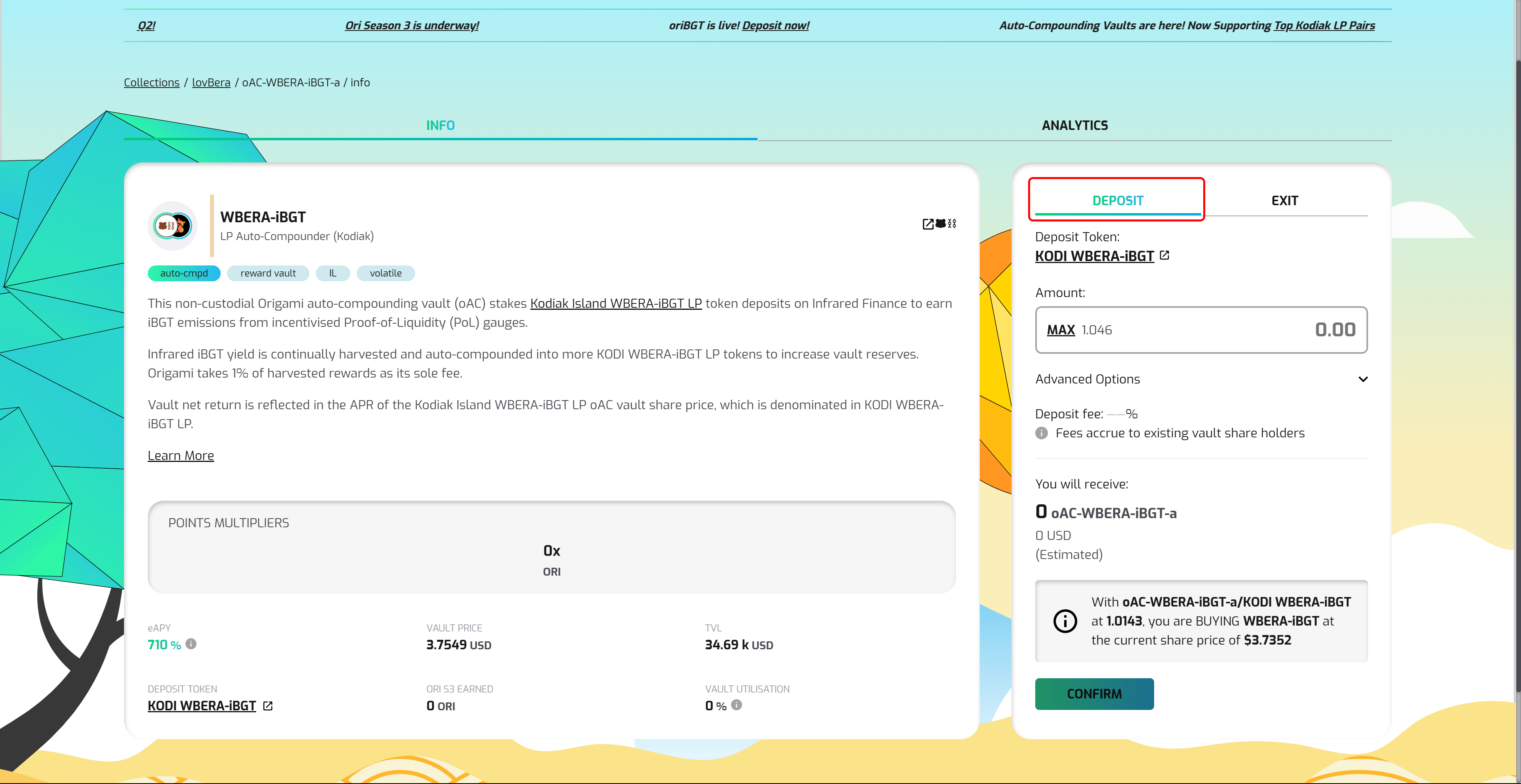Open the ANALYTICS tab

pos(1074,125)
